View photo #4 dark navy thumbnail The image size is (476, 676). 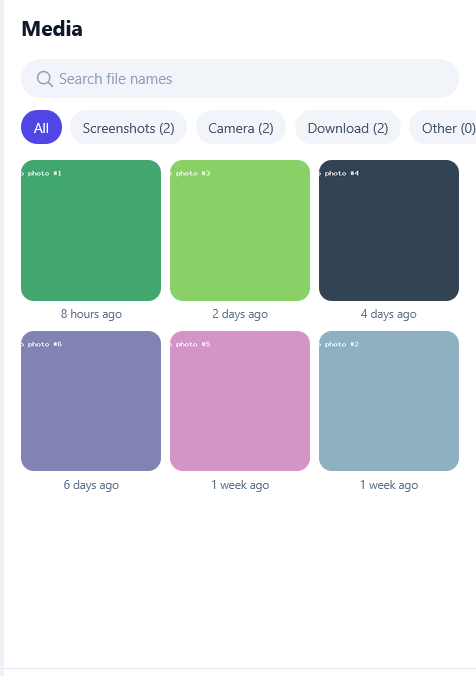[x=389, y=231]
